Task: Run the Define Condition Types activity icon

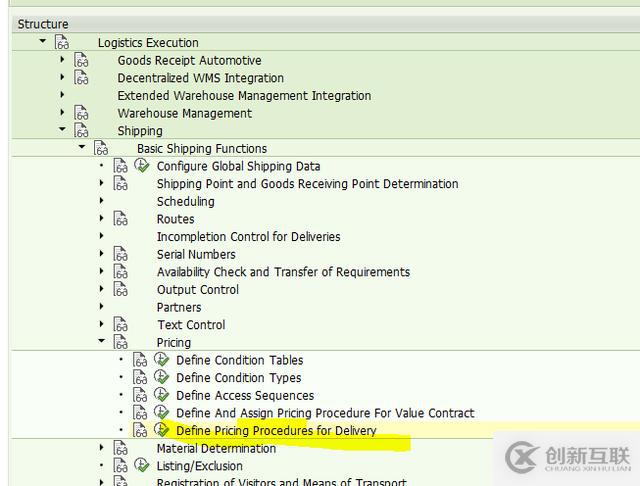Action: point(161,378)
